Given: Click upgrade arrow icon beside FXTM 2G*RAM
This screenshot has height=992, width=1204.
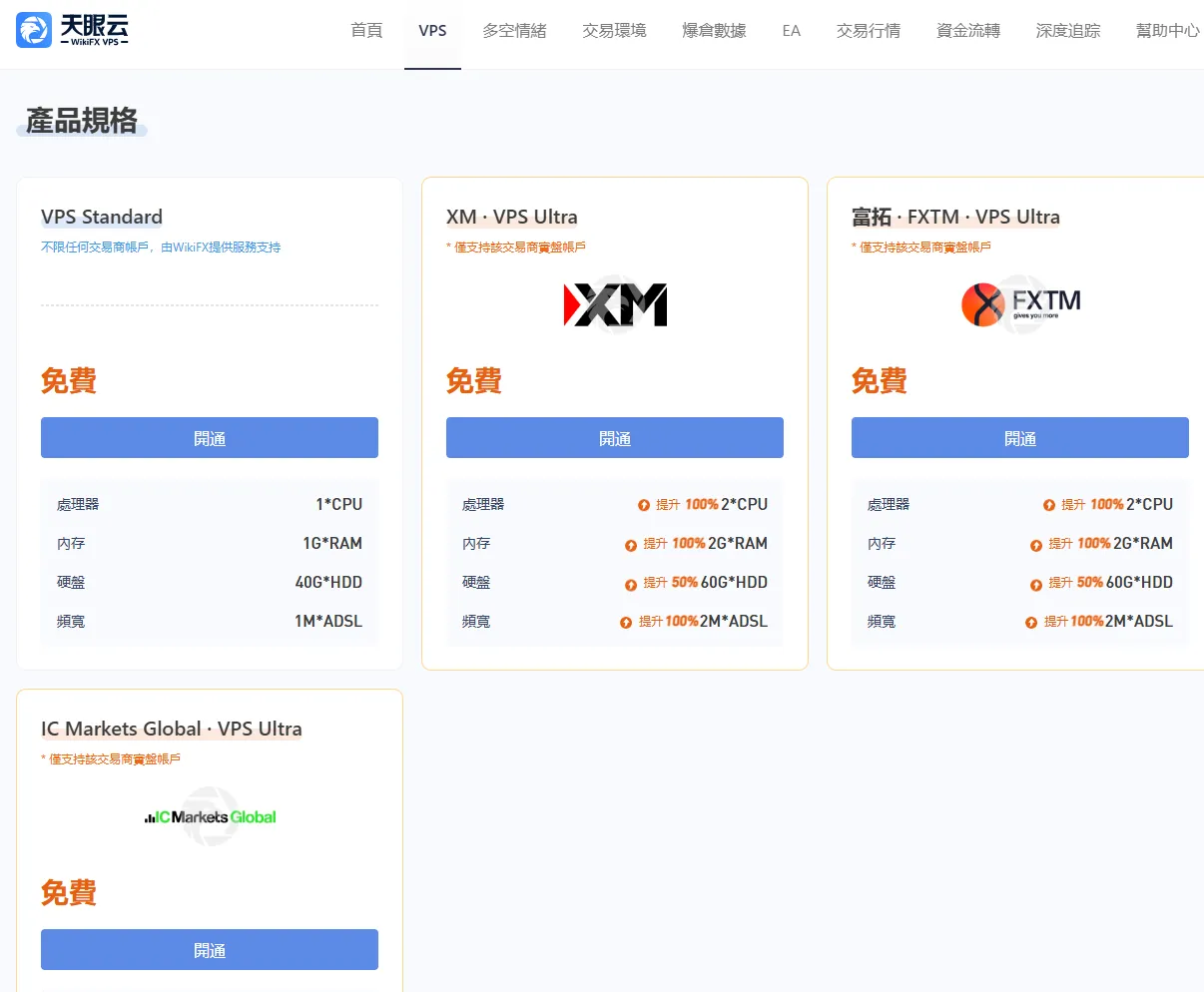Looking at the screenshot, I should coord(1036,545).
